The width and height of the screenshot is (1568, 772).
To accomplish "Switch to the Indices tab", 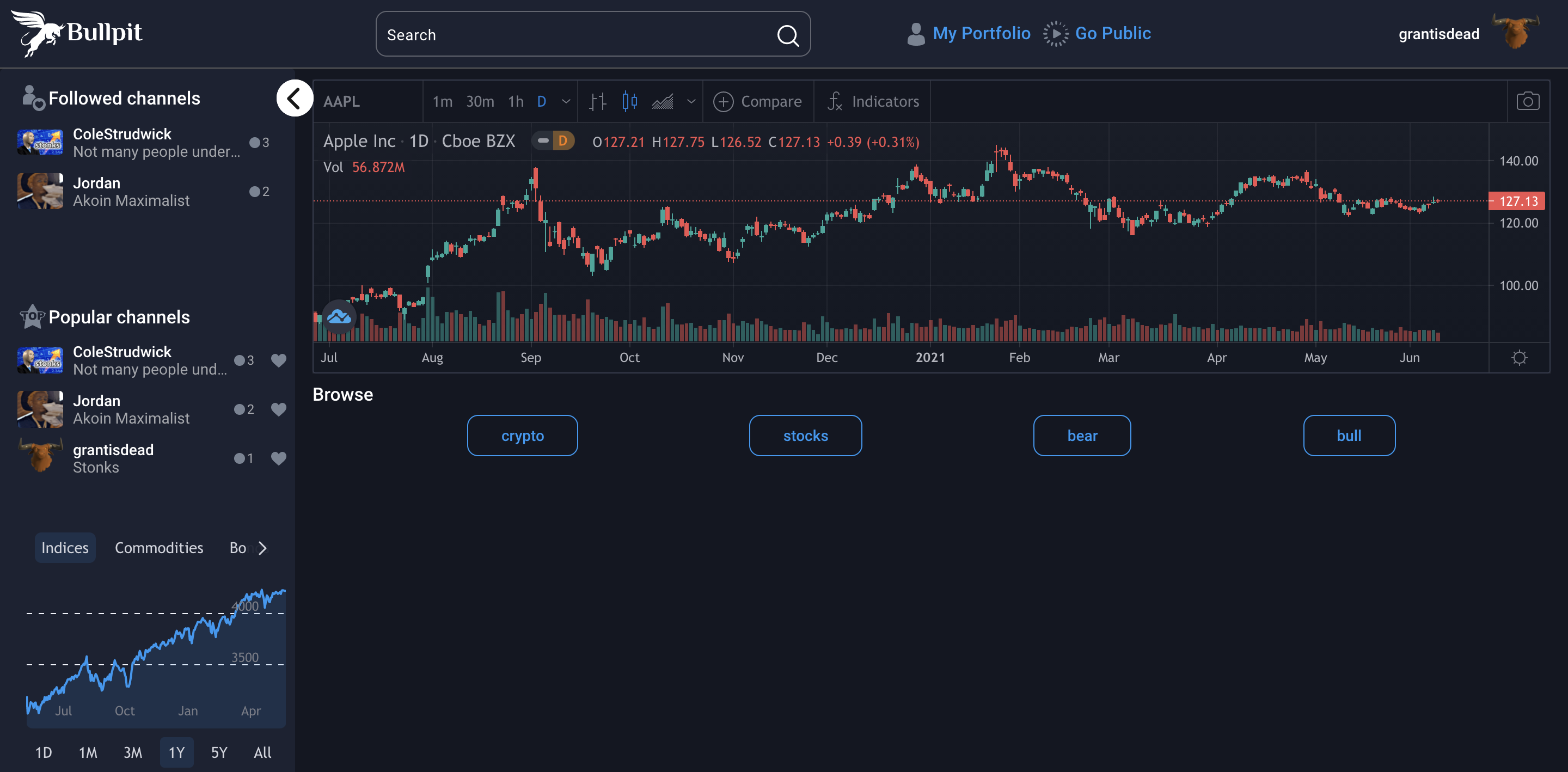I will (65, 548).
